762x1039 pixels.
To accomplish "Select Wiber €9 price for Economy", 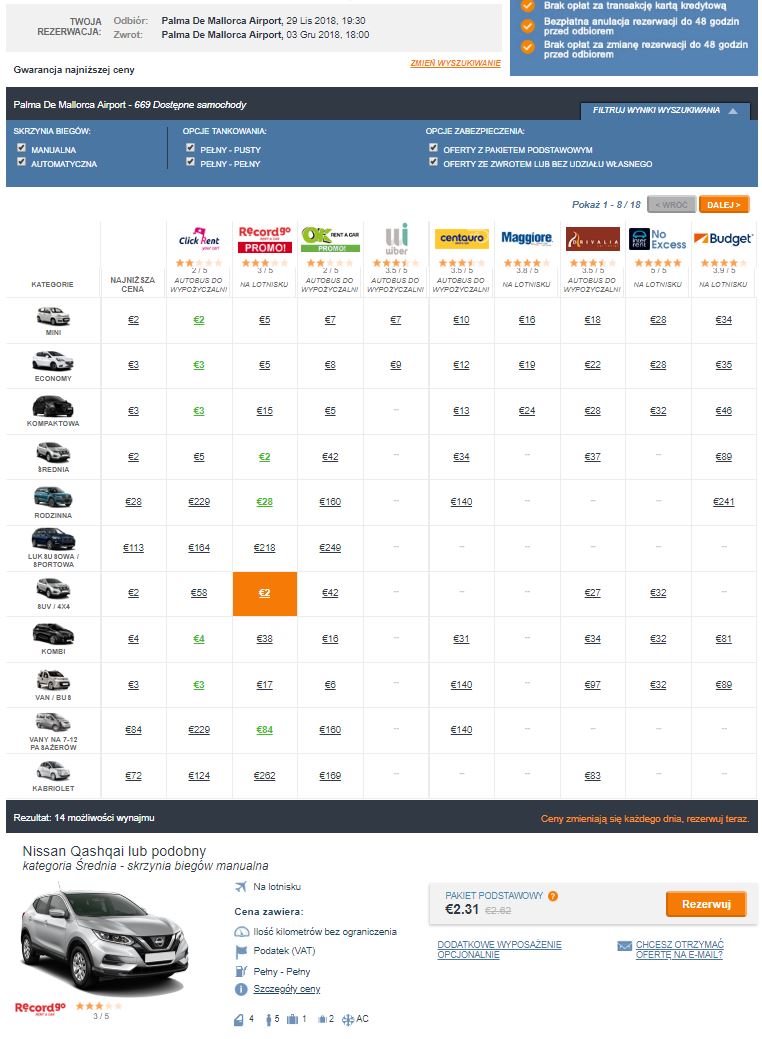I will 396,365.
